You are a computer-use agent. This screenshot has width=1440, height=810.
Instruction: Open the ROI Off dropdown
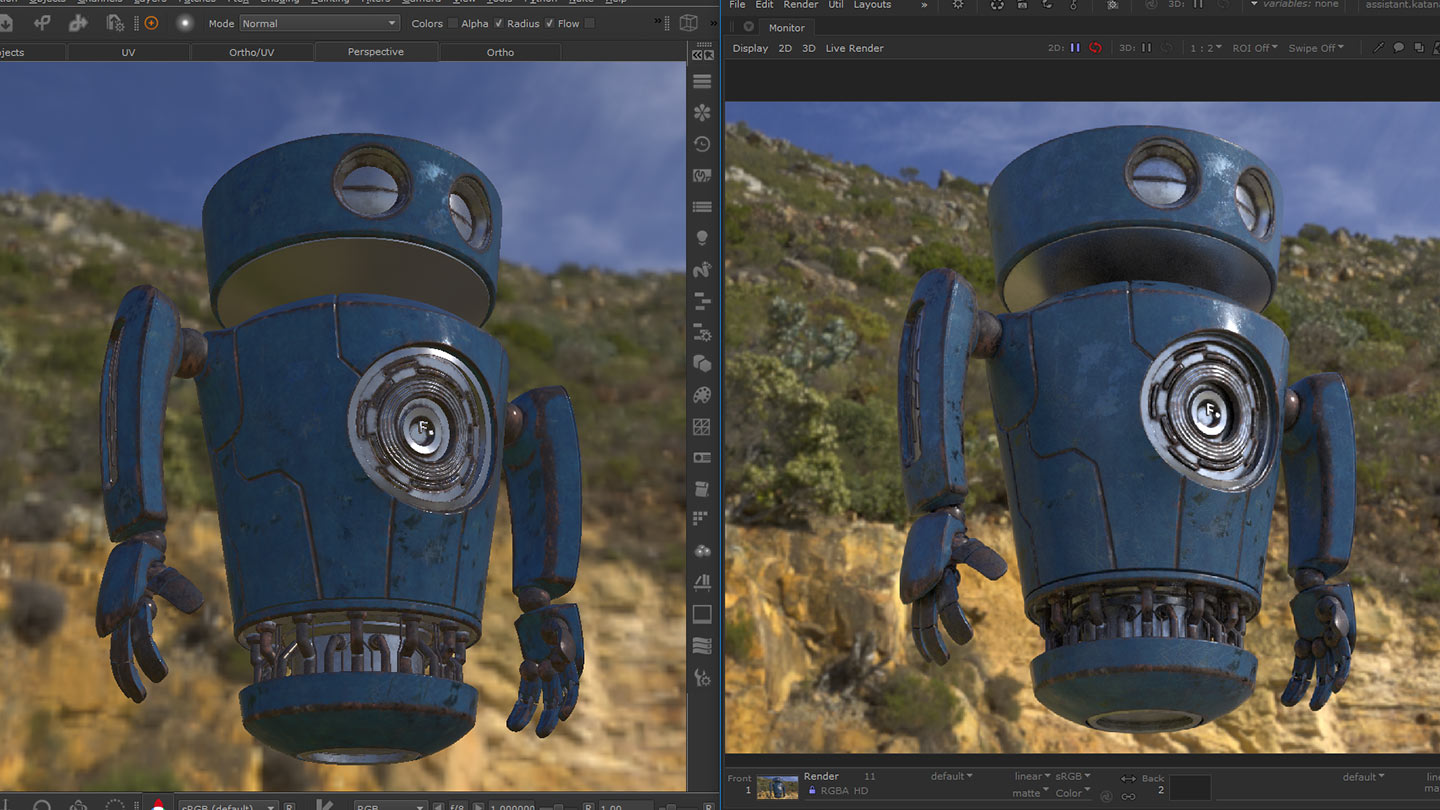coord(1255,48)
